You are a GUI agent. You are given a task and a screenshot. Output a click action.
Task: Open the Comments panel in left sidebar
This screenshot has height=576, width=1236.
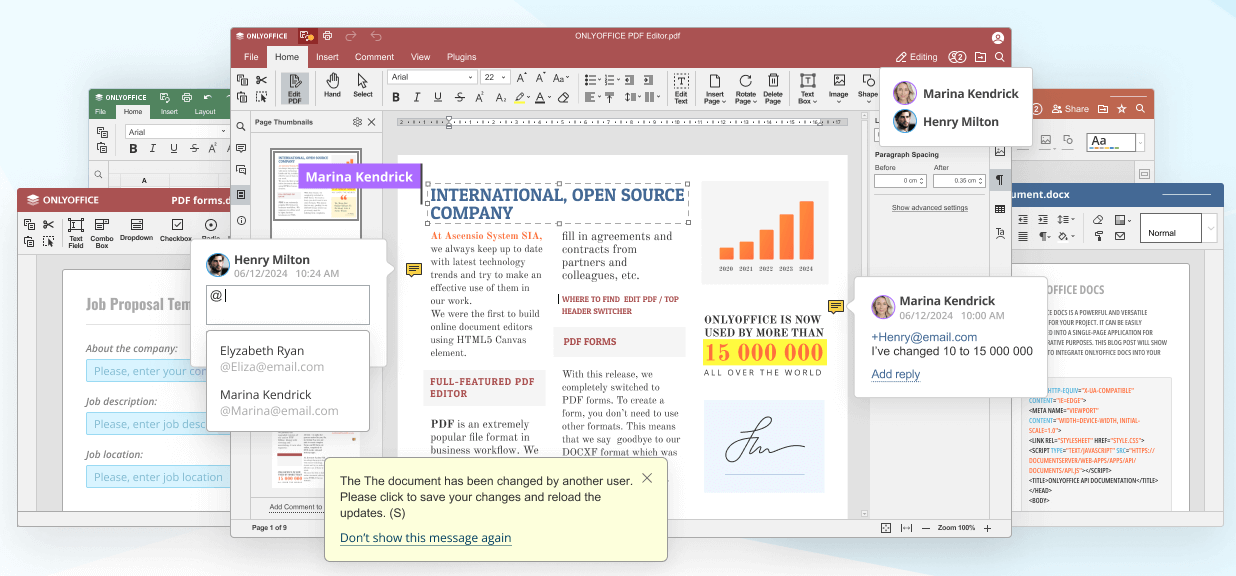coord(241,148)
